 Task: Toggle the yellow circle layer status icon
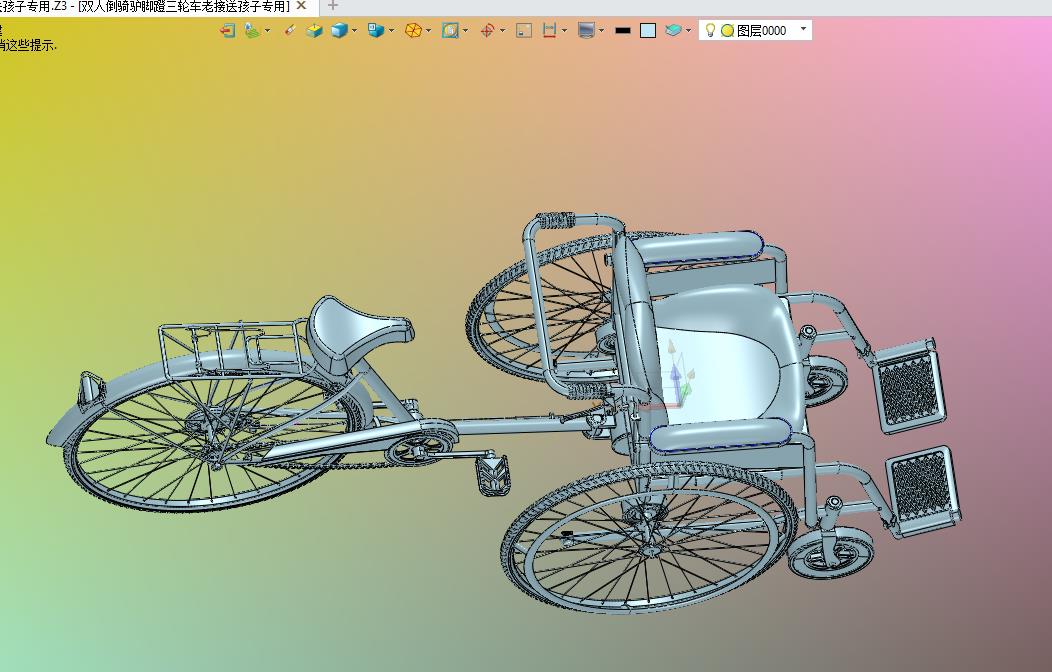pyautogui.click(x=727, y=30)
